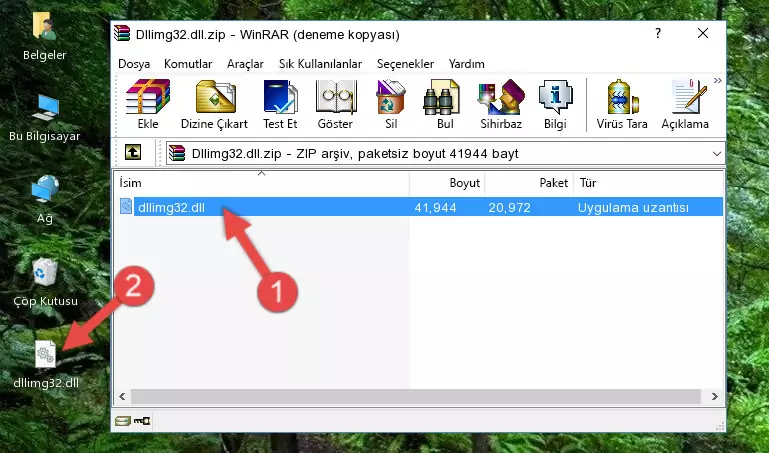Viewport: 769px width, 453px height.
Task: Start Virüs Tara scan
Action: point(622,104)
